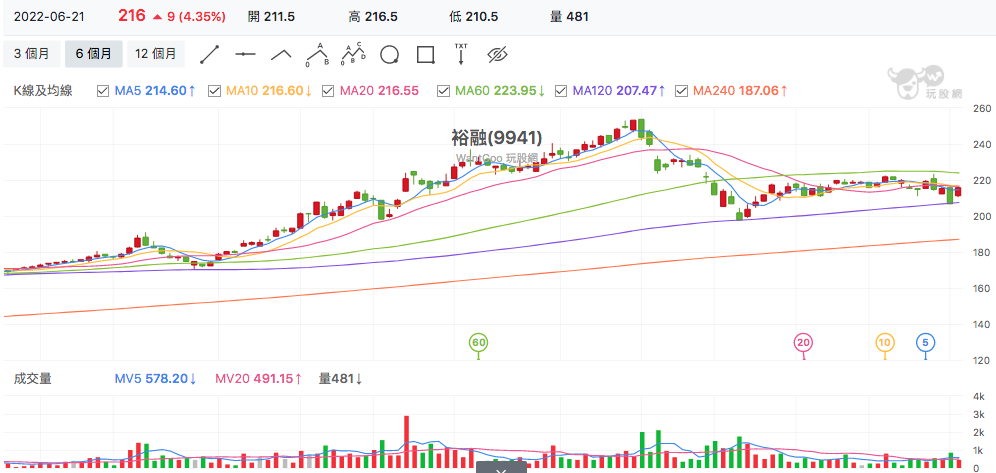This screenshot has width=996, height=473.
Task: Click the low price 低 210.5
Action: pyautogui.click(x=474, y=17)
